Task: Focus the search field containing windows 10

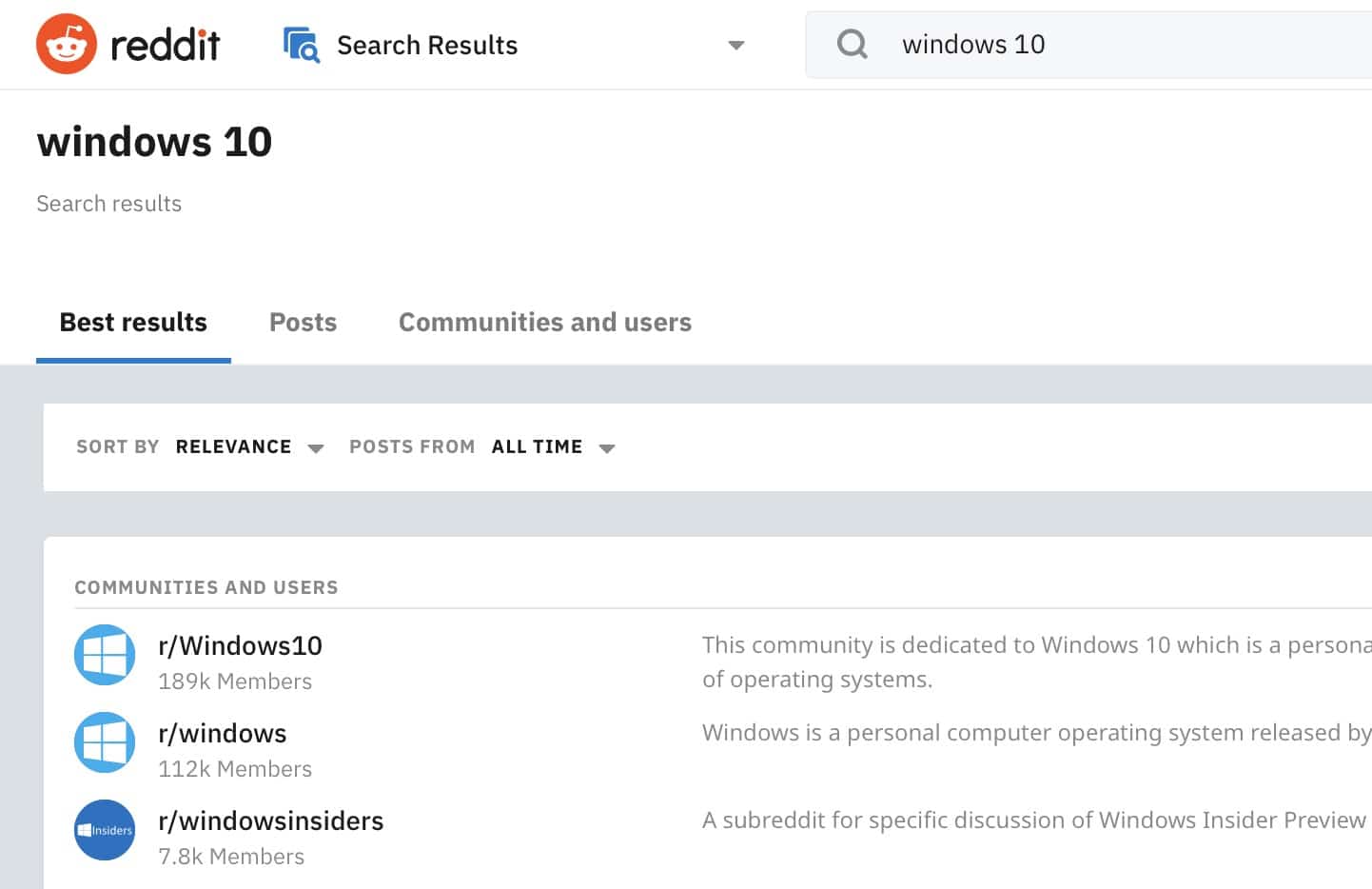Action: (1088, 45)
